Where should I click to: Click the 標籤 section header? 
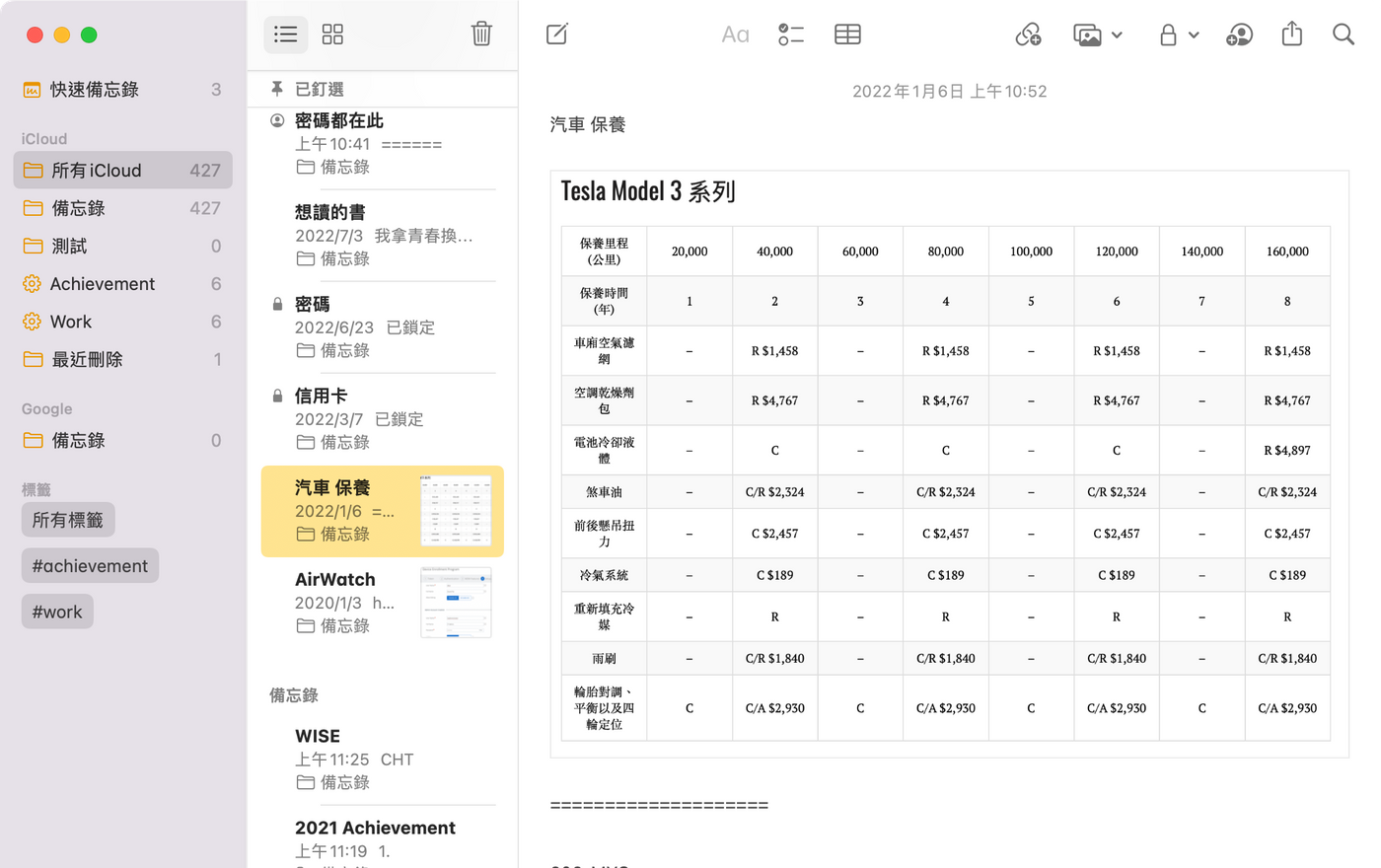click(36, 490)
